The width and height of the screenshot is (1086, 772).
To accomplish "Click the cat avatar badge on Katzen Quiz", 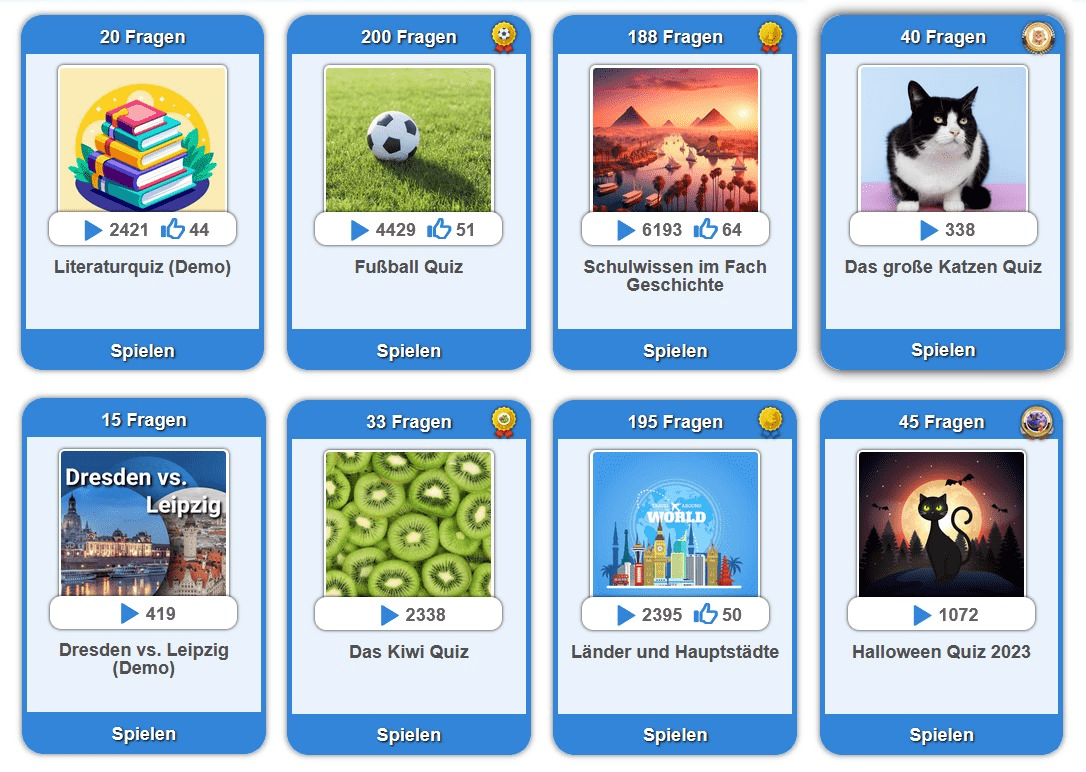I will tap(1038, 37).
